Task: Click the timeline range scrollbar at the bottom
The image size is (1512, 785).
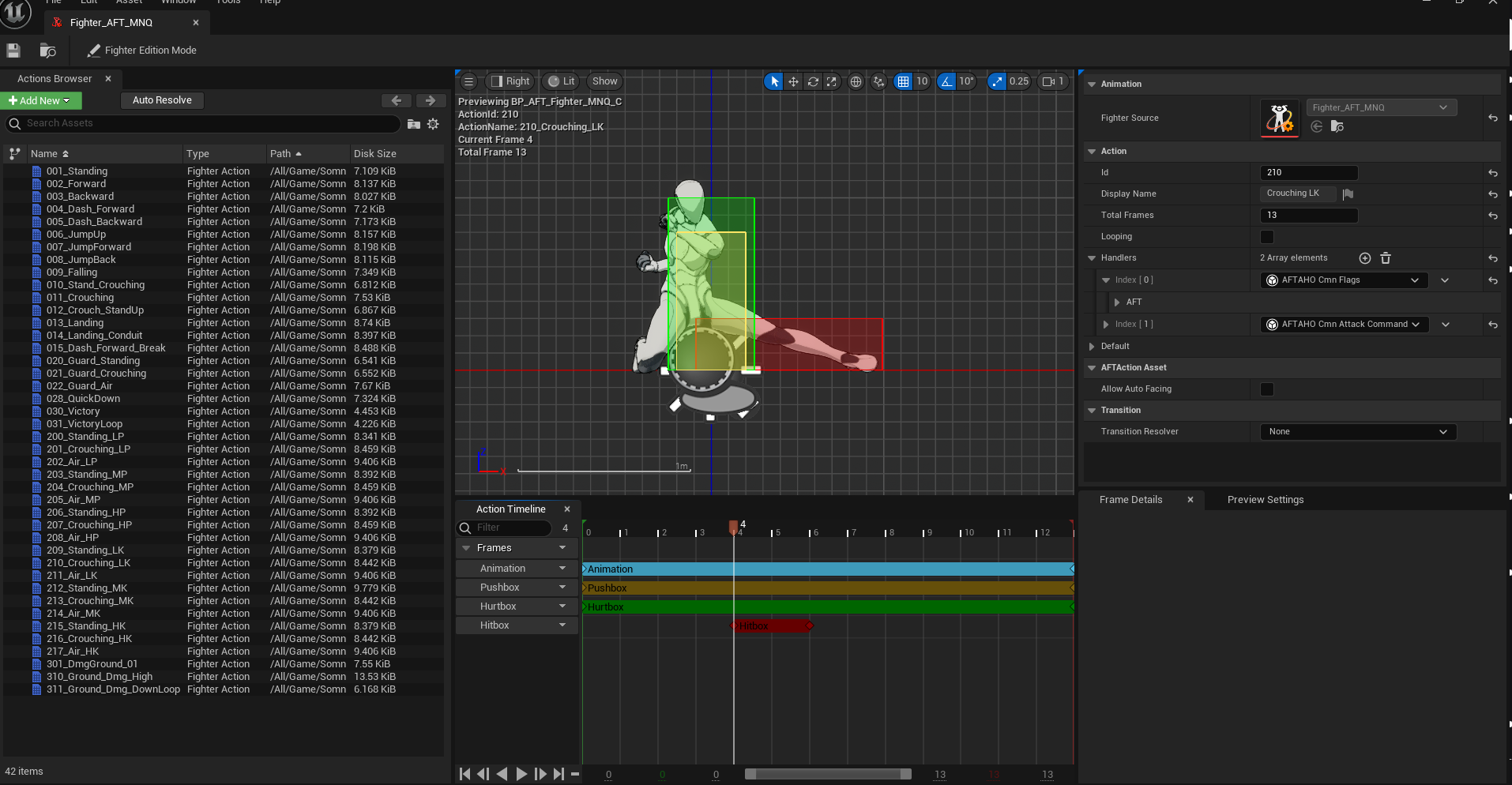Action: pos(827,774)
